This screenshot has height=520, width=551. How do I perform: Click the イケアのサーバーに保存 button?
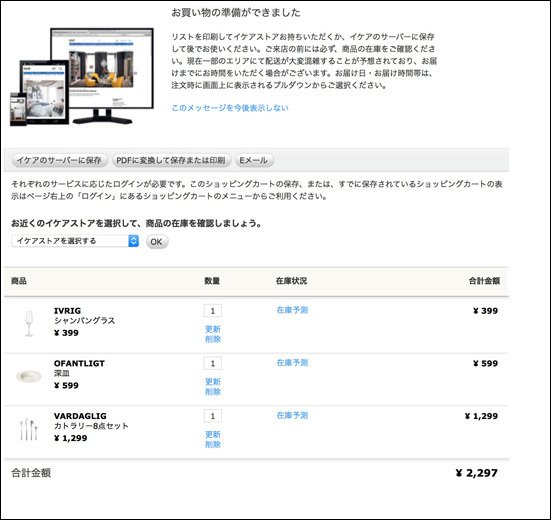tap(59, 160)
